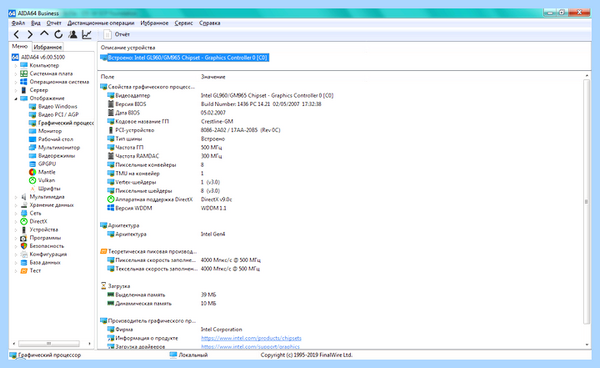Image resolution: width=600 pixels, height=368 pixels.
Task: Expand the Системная плата tree node
Action: (16, 73)
